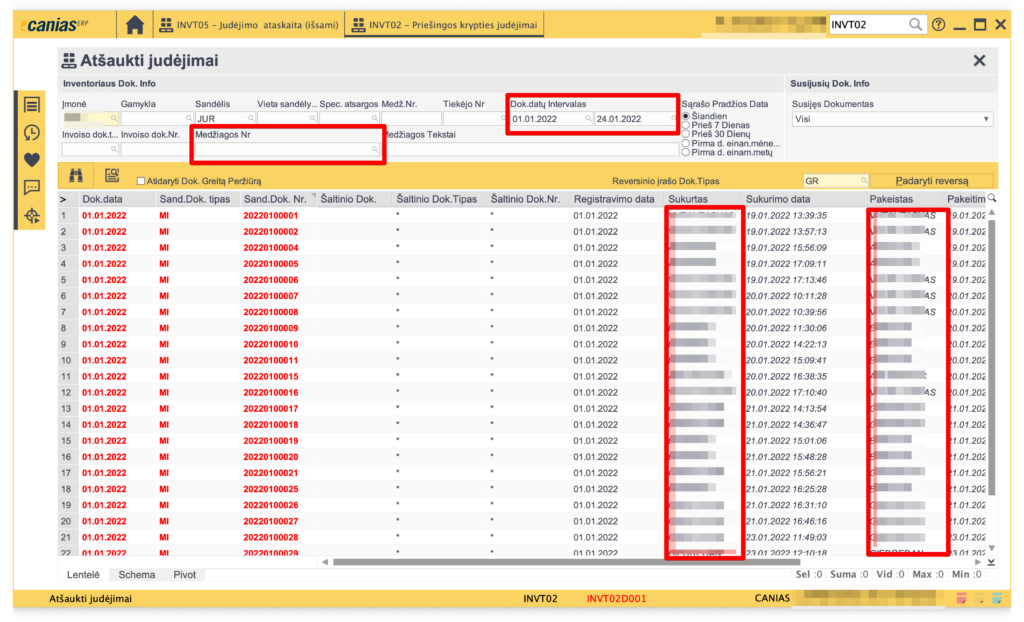Switch to the Schema tab
Screen dimensions: 1024x622
pyautogui.click(x=136, y=575)
